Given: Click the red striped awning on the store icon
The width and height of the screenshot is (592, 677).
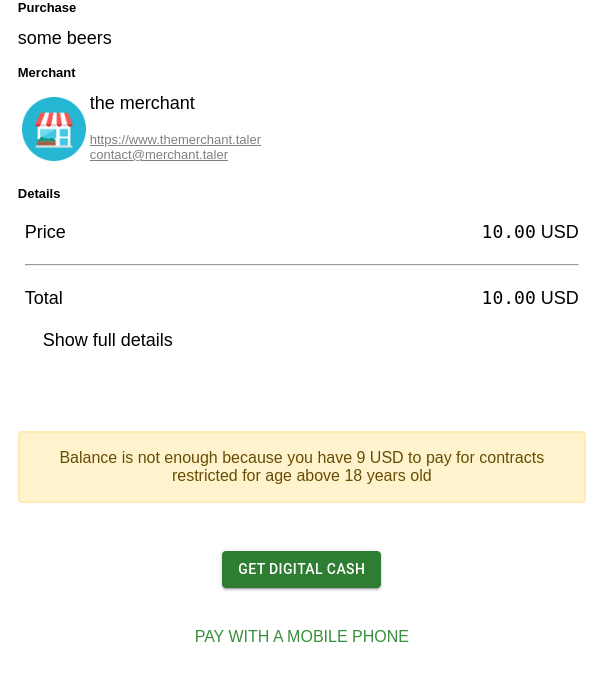Looking at the screenshot, I should tap(54, 119).
